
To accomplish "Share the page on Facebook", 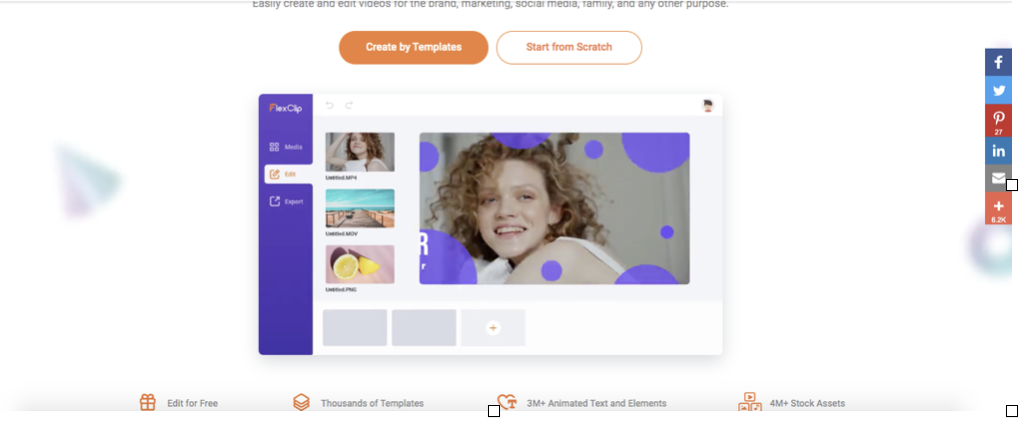I will pyautogui.click(x=998, y=63).
